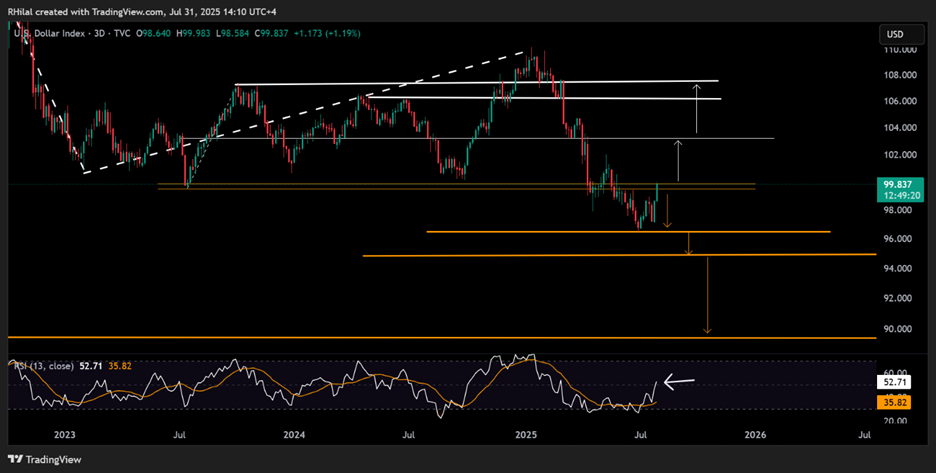Screen dimensions: 936x473
Task: Select the long orange down-arrow toward 90
Action: point(707,295)
